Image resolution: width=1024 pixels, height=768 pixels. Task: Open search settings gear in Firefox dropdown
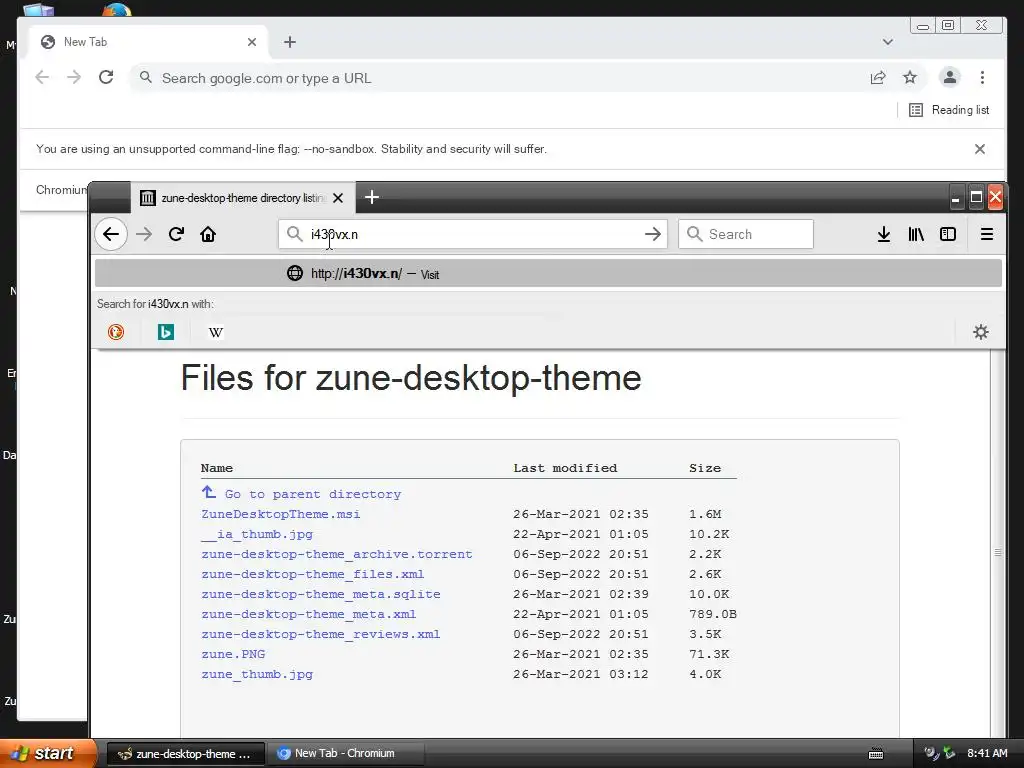click(981, 332)
